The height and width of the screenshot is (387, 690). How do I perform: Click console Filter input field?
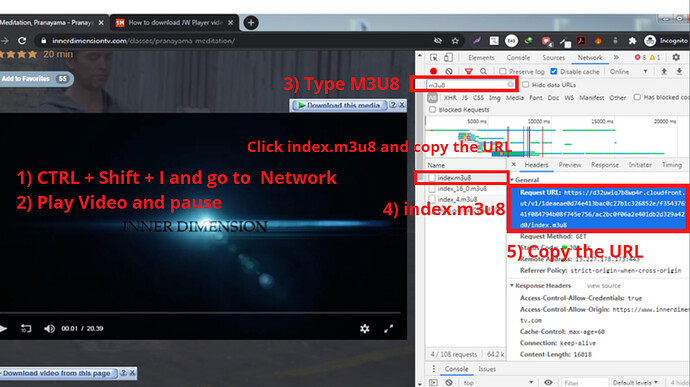pos(584,383)
